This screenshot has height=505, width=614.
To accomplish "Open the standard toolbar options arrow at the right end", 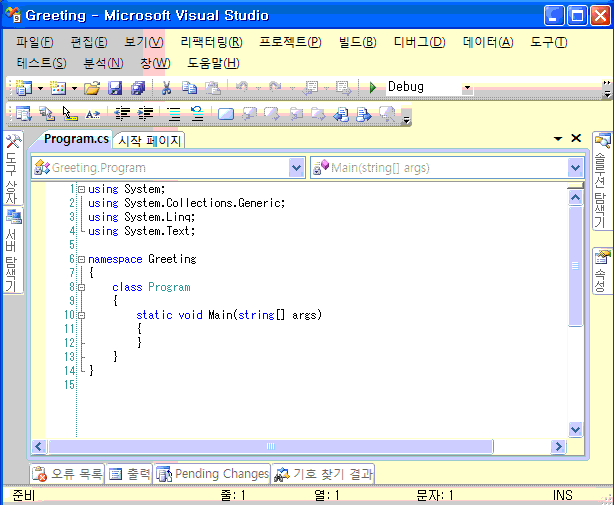I will click(607, 89).
